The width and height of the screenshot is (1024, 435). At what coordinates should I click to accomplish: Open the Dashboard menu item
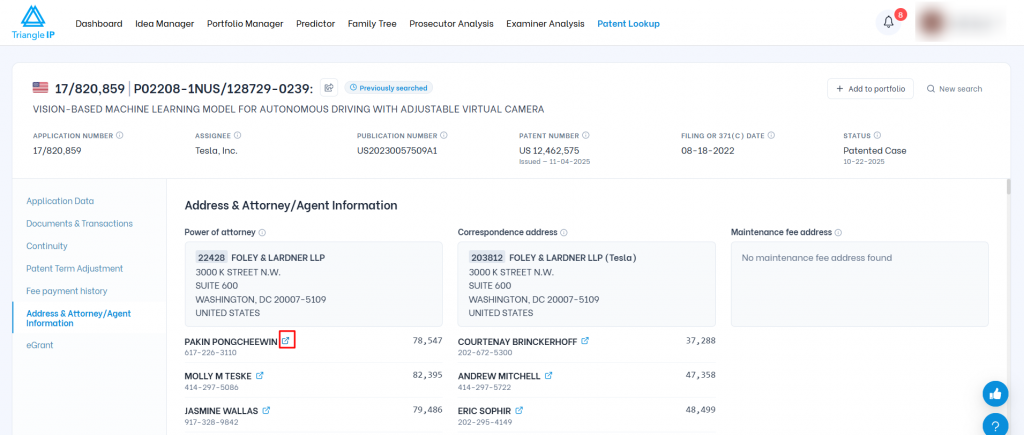pos(99,24)
